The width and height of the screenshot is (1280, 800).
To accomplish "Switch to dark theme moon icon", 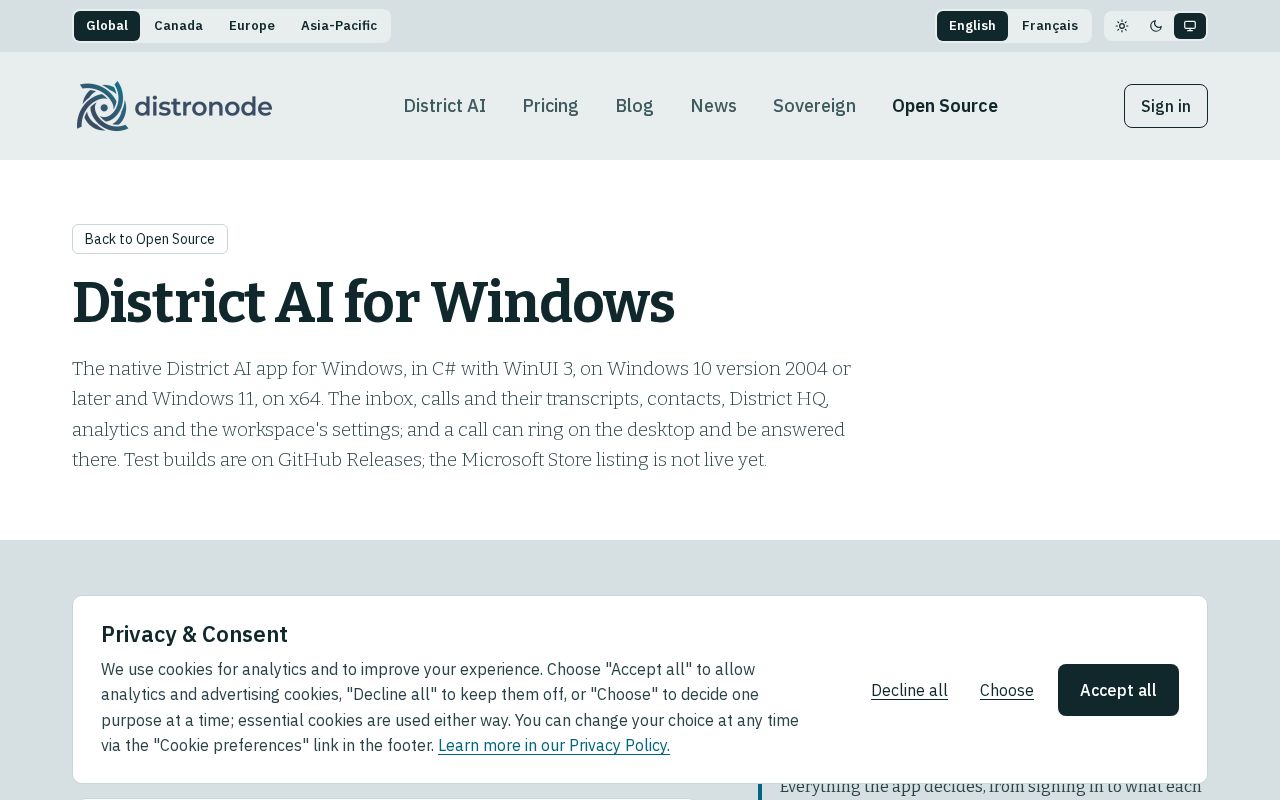I will [x=1156, y=26].
